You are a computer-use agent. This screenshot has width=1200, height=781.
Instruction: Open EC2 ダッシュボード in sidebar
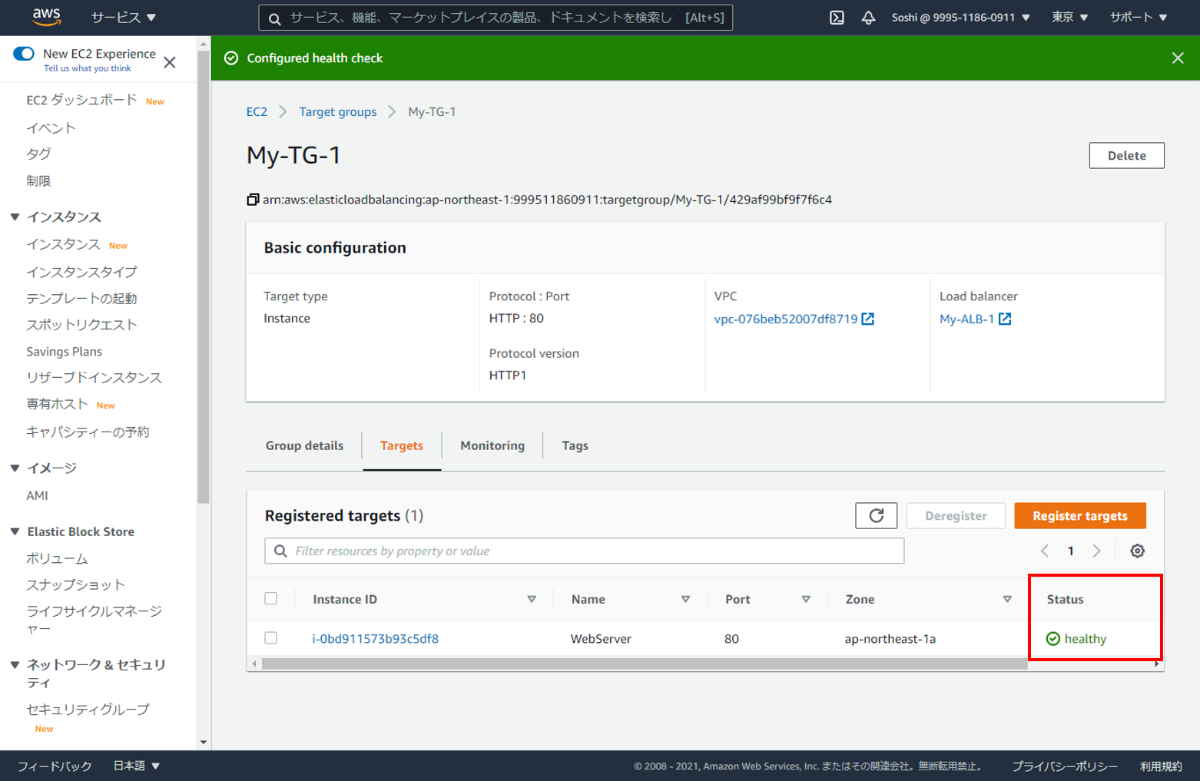pos(81,101)
